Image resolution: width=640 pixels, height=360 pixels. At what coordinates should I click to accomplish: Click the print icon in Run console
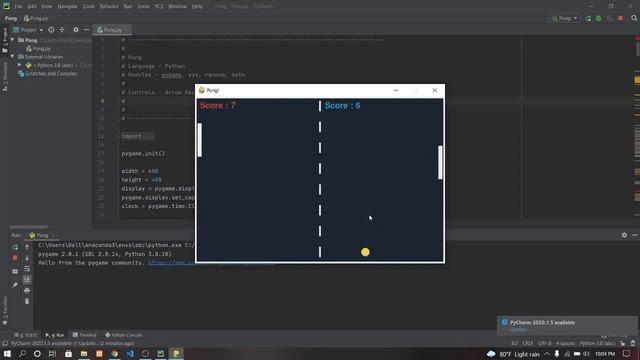(x=27, y=290)
